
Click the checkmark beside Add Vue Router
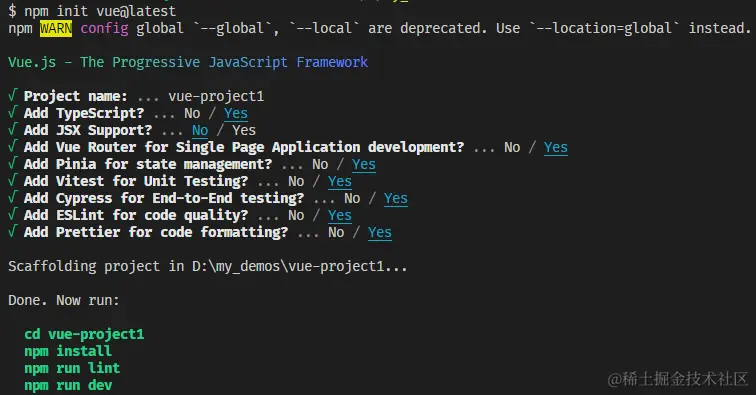[13, 146]
